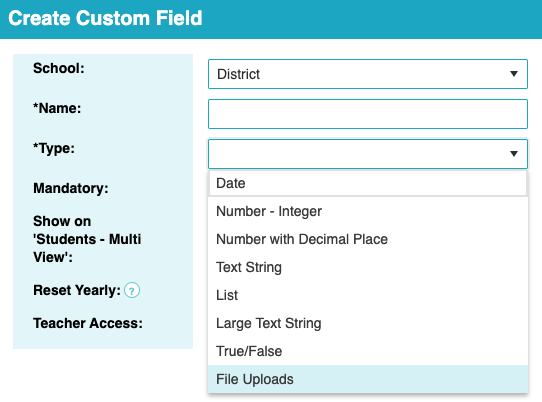Select the Type combo box field

click(368, 154)
